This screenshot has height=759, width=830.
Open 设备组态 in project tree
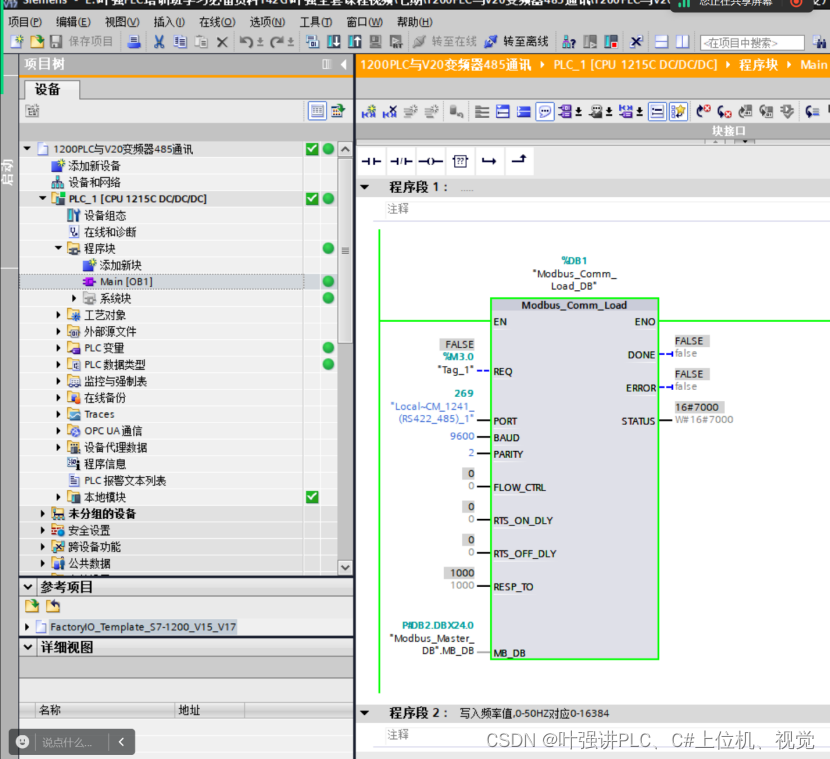point(105,215)
